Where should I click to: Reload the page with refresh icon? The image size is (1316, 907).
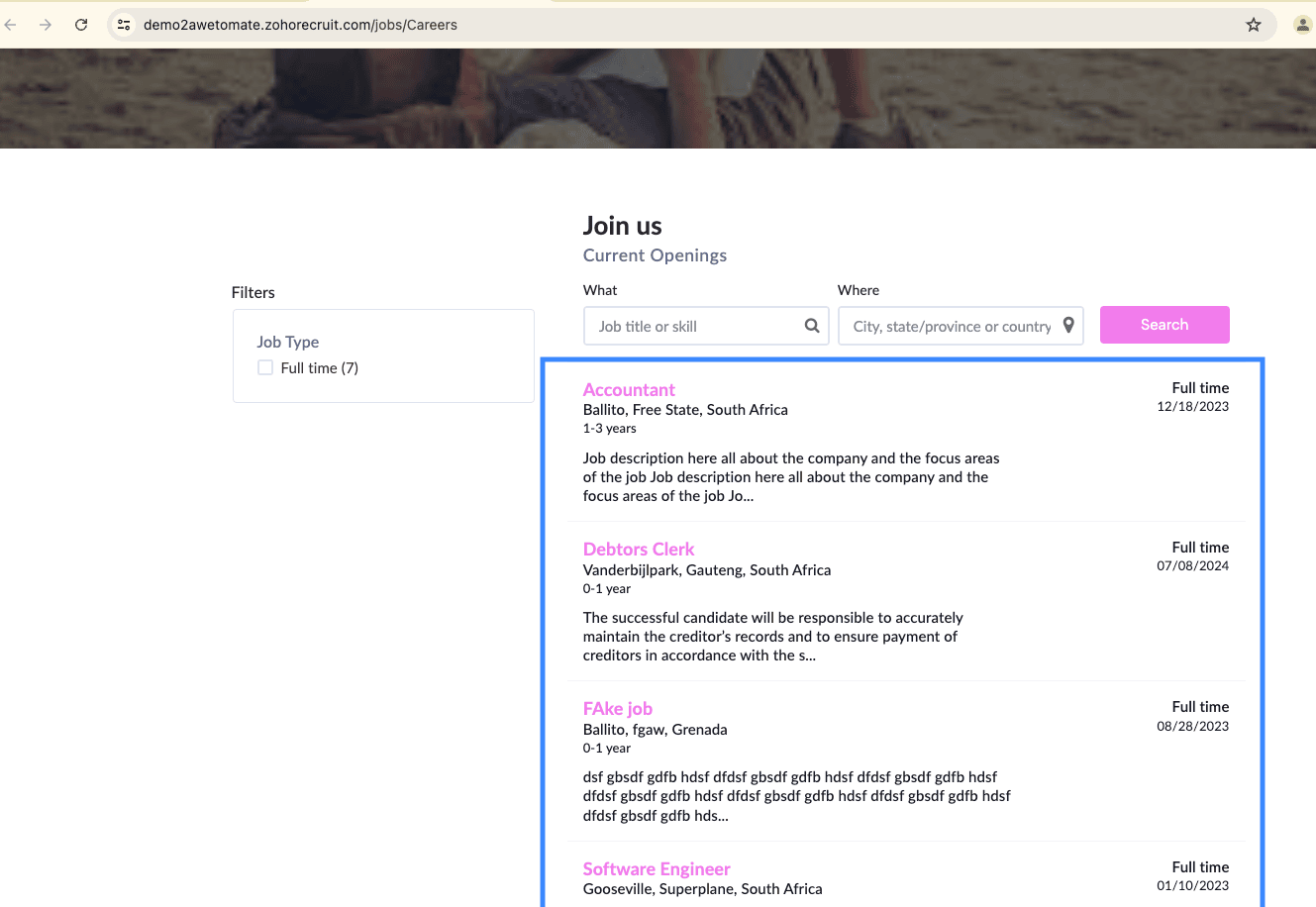(81, 25)
